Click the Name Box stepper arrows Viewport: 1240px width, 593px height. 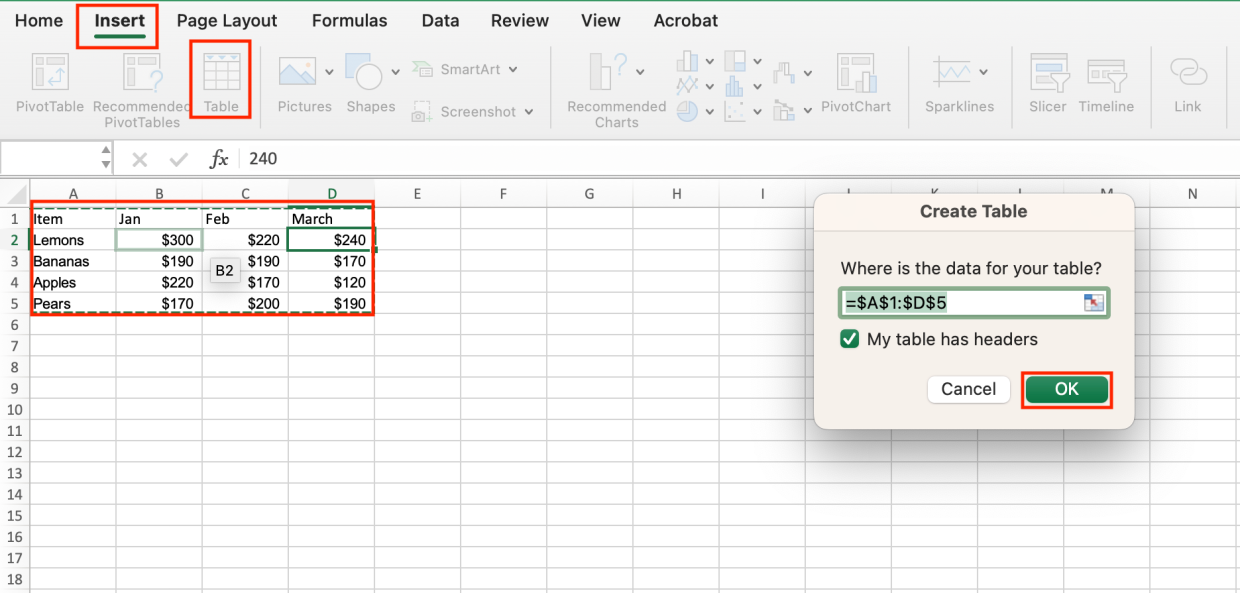coord(107,159)
